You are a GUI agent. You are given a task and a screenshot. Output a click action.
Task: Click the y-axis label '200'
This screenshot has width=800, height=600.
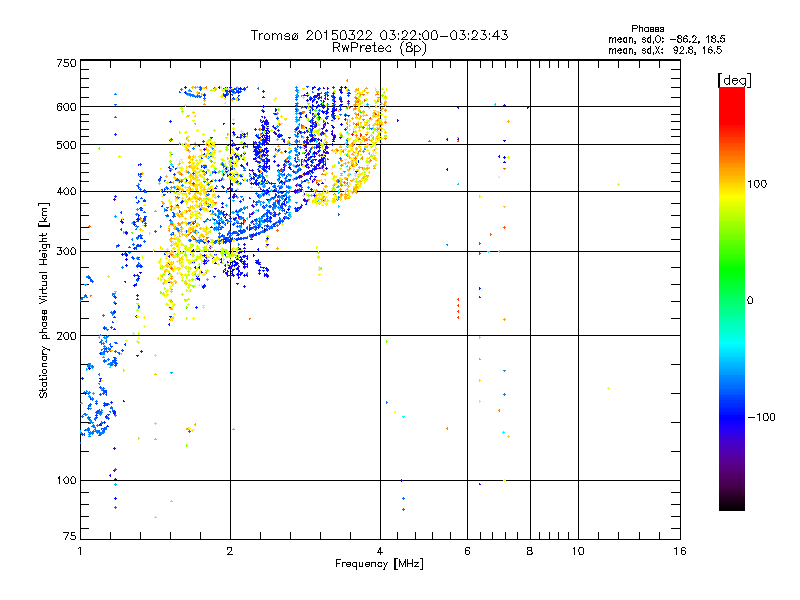pyautogui.click(x=66, y=336)
